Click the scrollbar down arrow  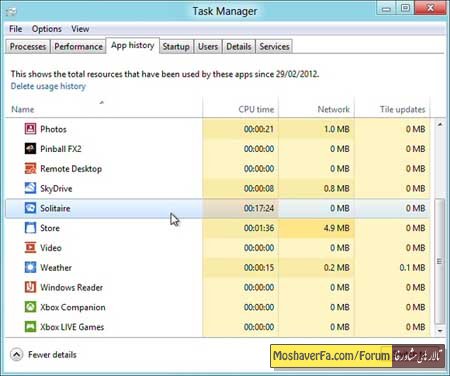click(440, 331)
